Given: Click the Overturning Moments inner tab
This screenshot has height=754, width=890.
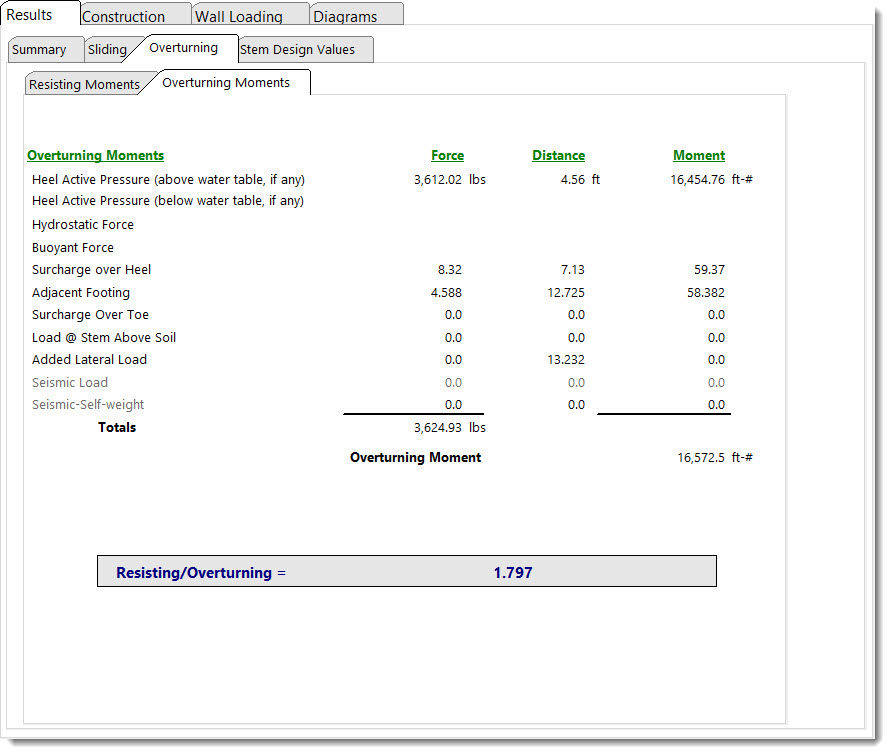Looking at the screenshot, I should (226, 83).
